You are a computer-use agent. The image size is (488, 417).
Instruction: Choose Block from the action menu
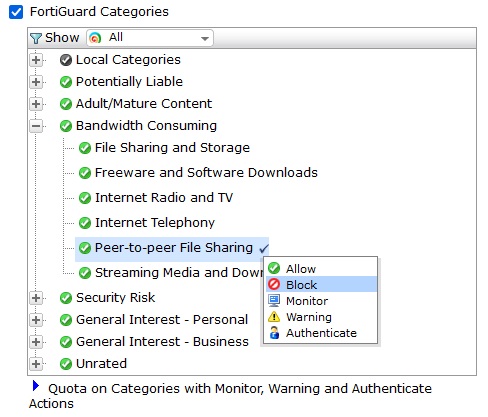click(322, 284)
